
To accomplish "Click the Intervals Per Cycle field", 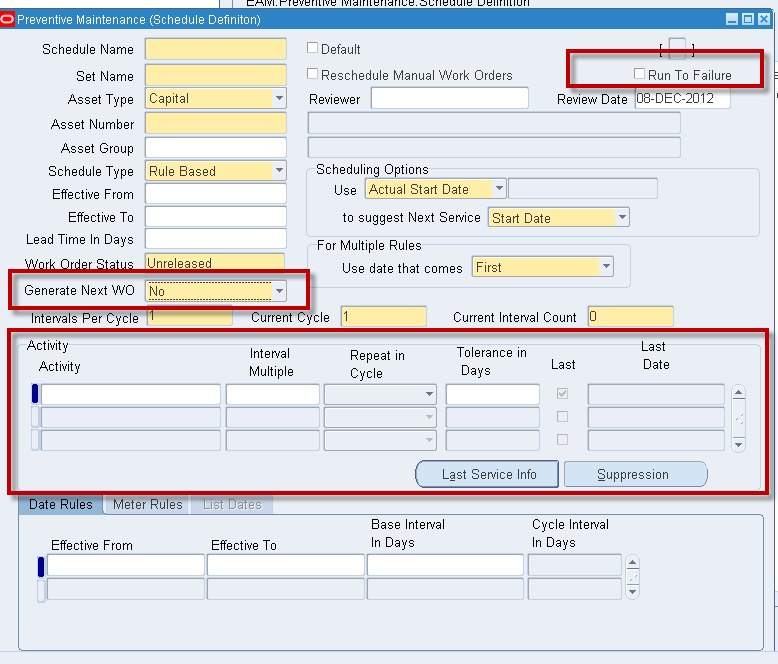I will [190, 317].
